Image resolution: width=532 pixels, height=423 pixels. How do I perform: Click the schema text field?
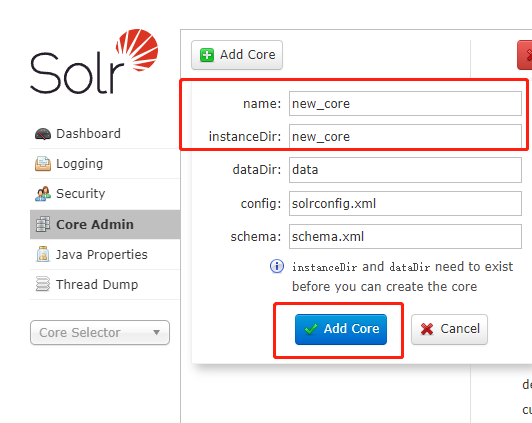coord(405,236)
